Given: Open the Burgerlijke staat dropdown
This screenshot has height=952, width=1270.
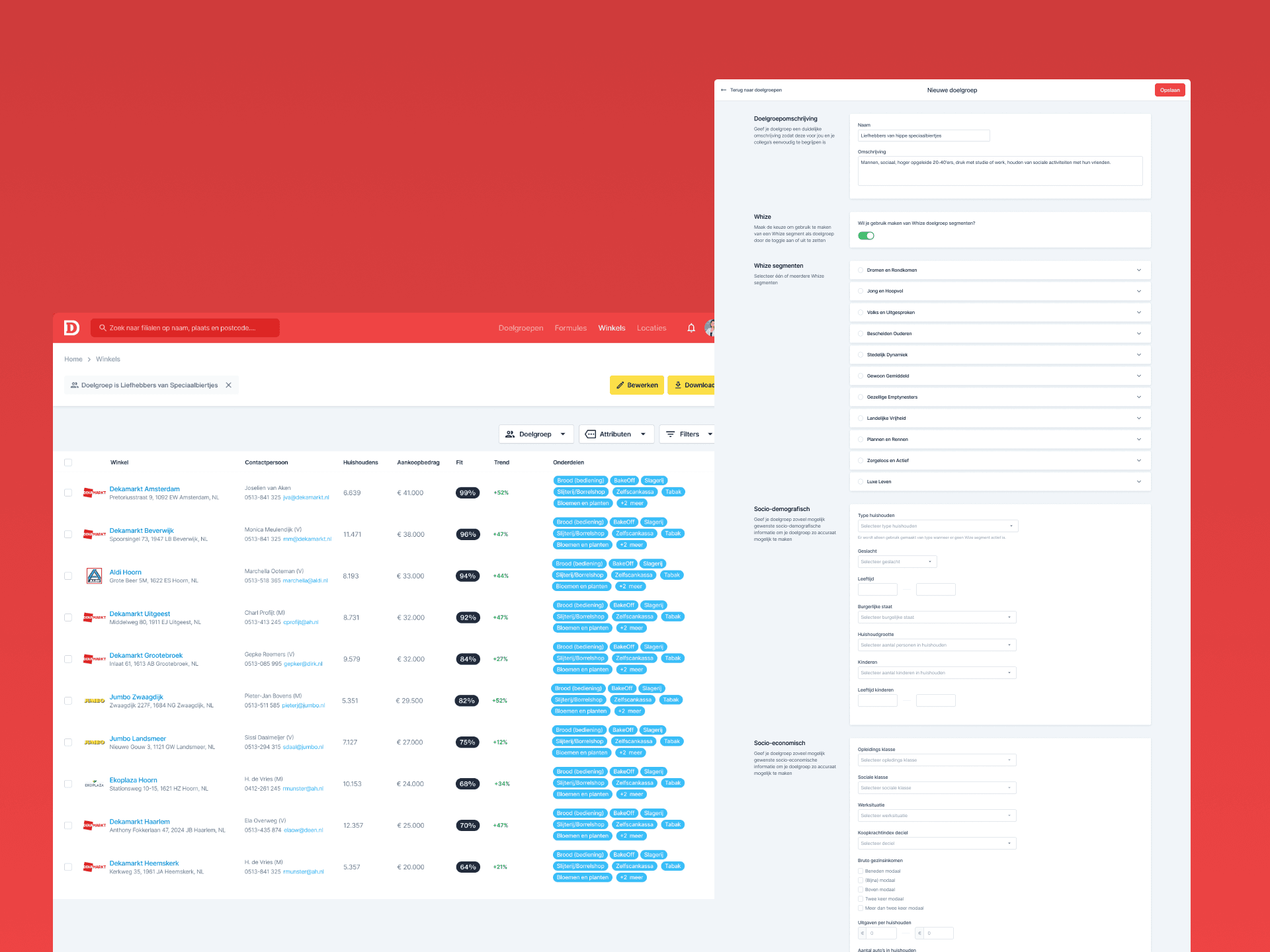Looking at the screenshot, I should (x=937, y=617).
